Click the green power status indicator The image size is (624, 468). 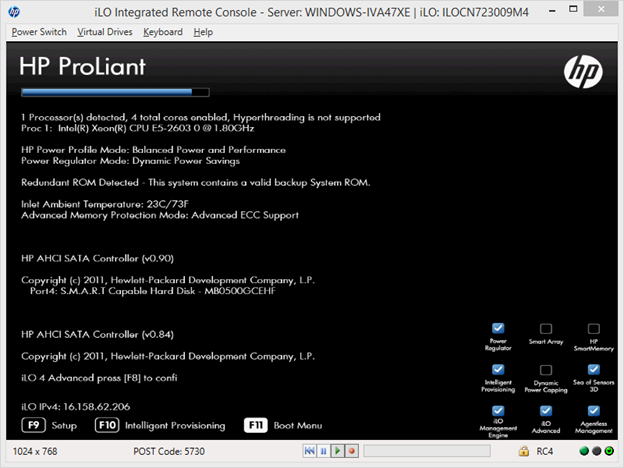609,451
